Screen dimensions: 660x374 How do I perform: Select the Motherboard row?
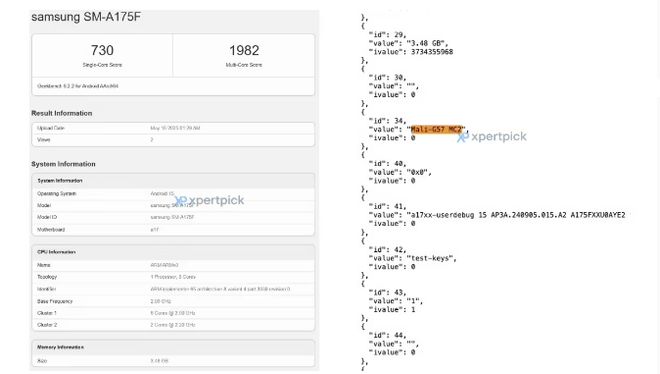click(173, 230)
